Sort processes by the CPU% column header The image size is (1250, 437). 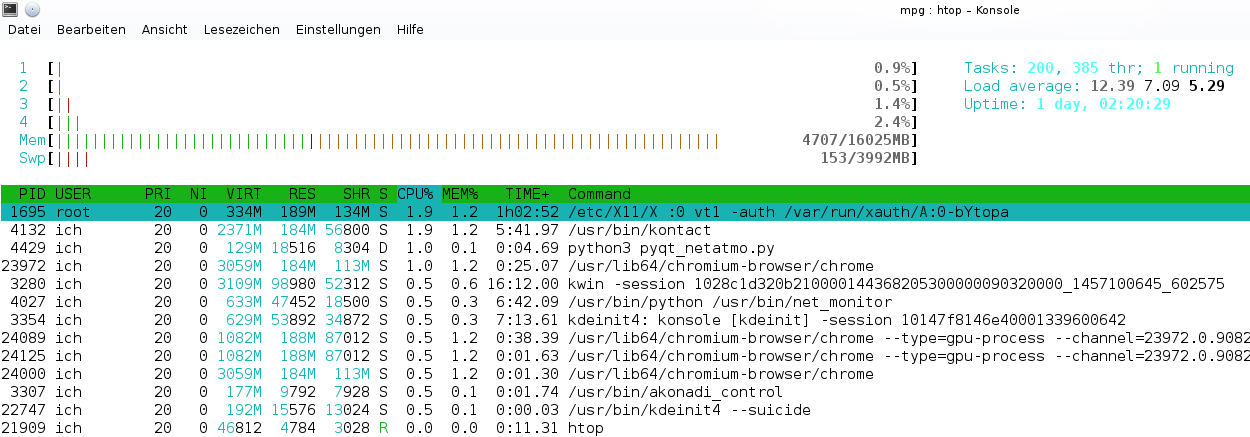tap(415, 194)
